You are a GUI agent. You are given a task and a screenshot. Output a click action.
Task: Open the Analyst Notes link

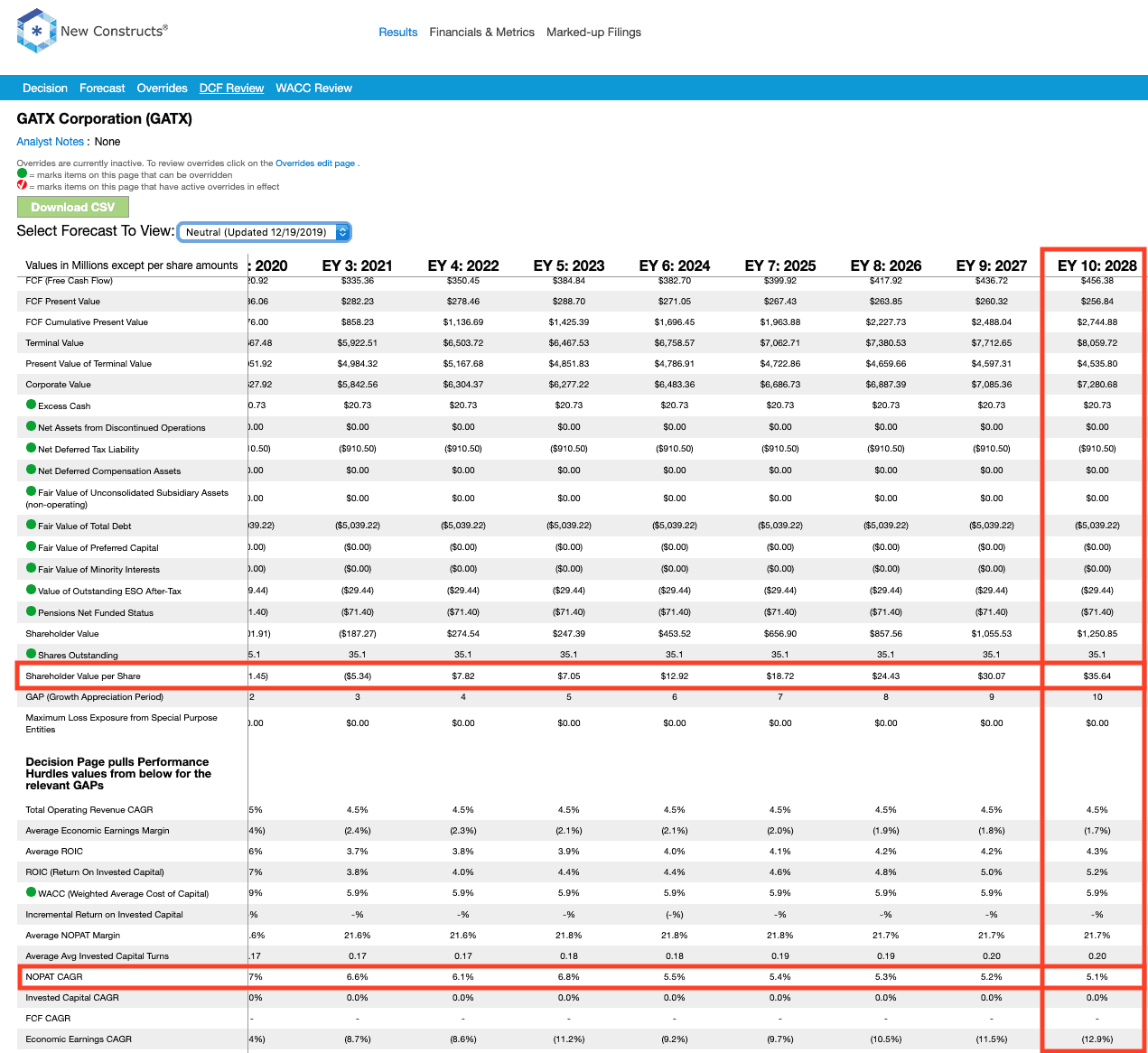point(50,142)
